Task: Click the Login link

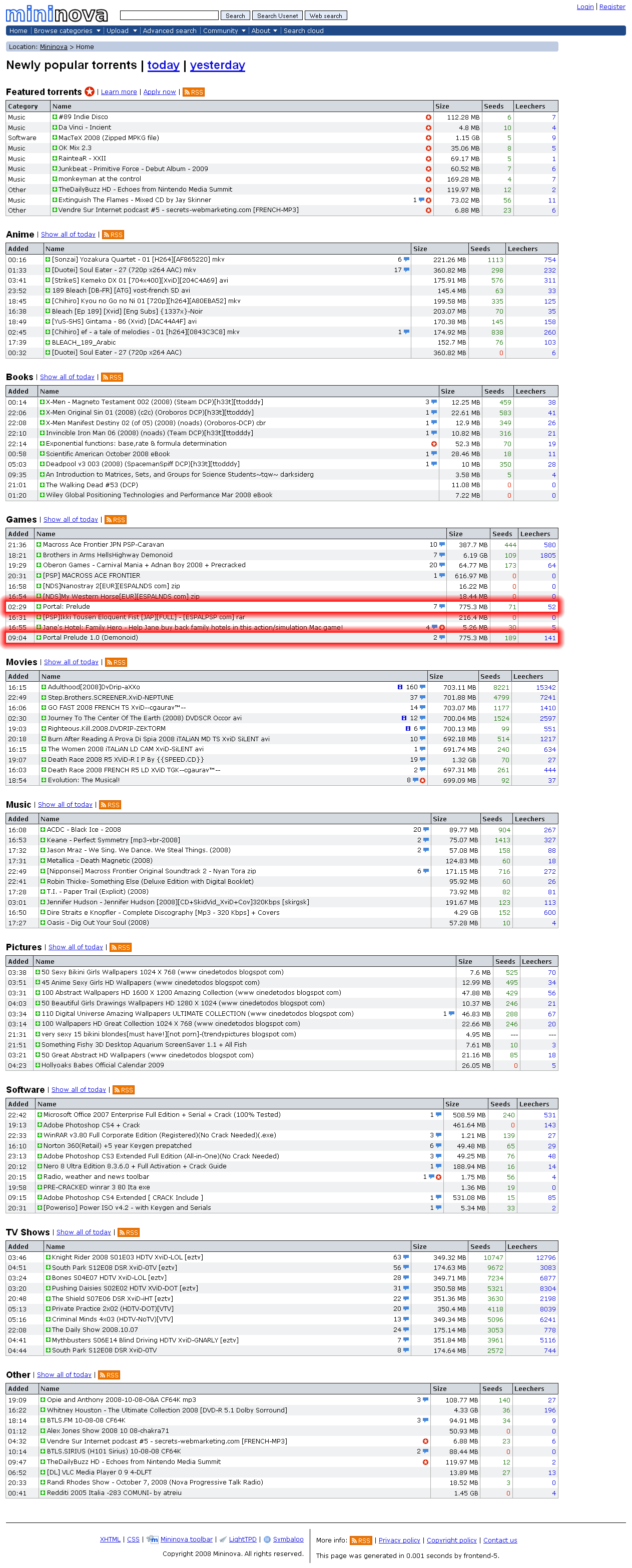Action: (585, 7)
